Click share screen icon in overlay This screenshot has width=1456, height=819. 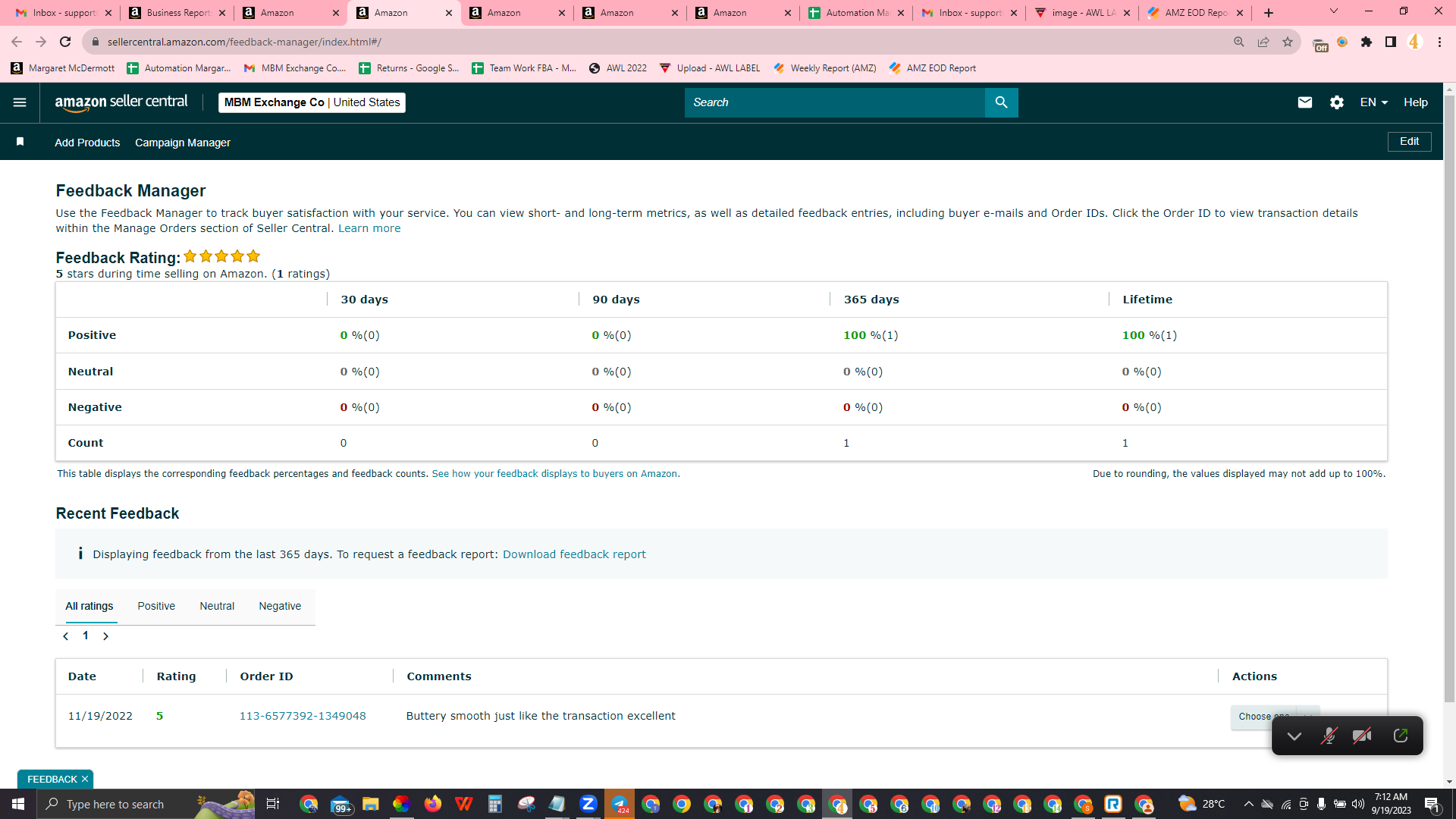[1401, 736]
